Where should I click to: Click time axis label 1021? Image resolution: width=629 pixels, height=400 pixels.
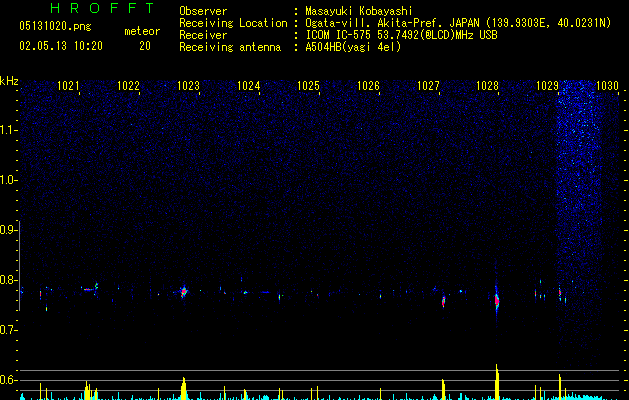[x=68, y=86]
